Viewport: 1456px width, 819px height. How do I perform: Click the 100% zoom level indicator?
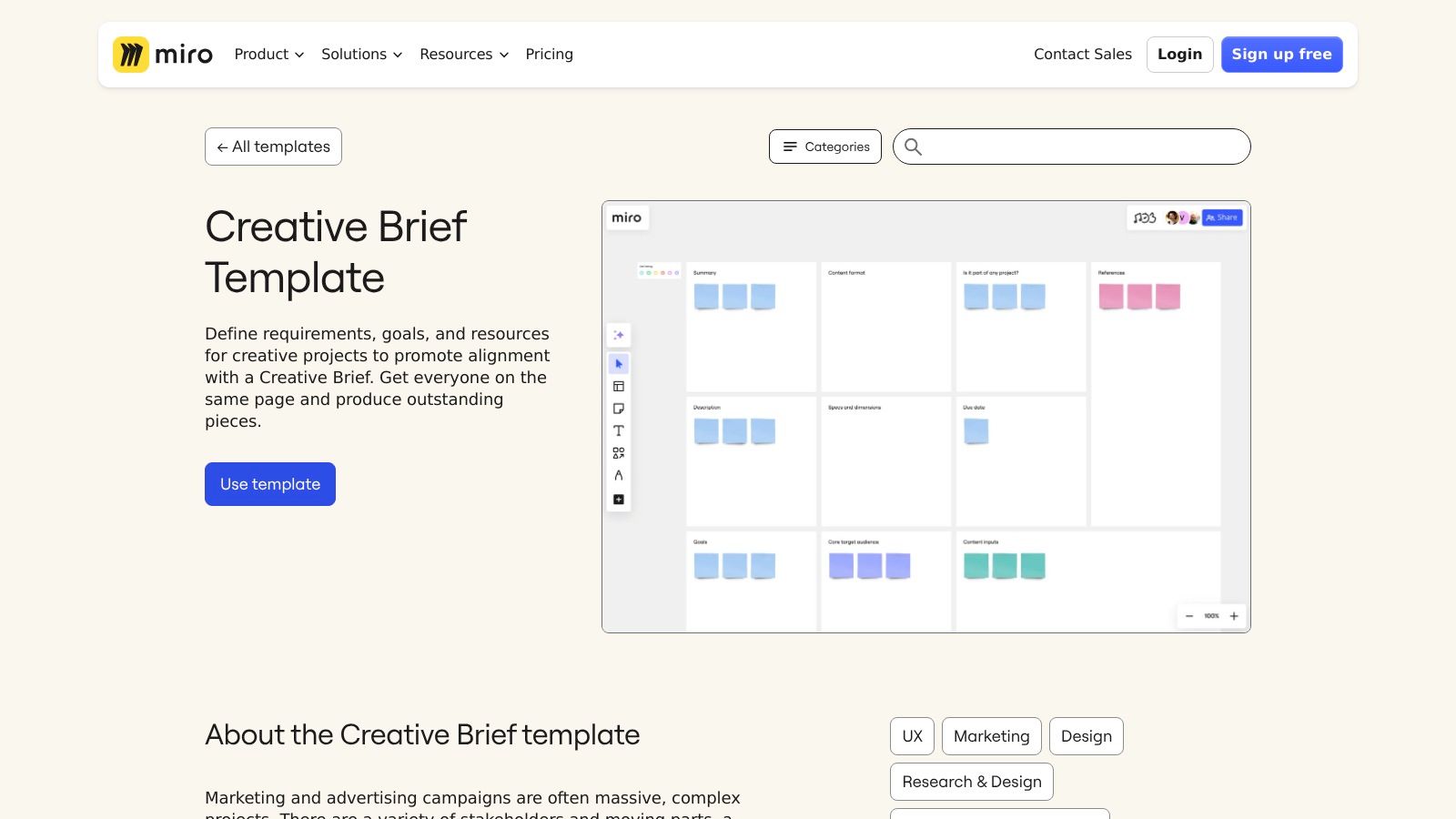pyautogui.click(x=1211, y=616)
